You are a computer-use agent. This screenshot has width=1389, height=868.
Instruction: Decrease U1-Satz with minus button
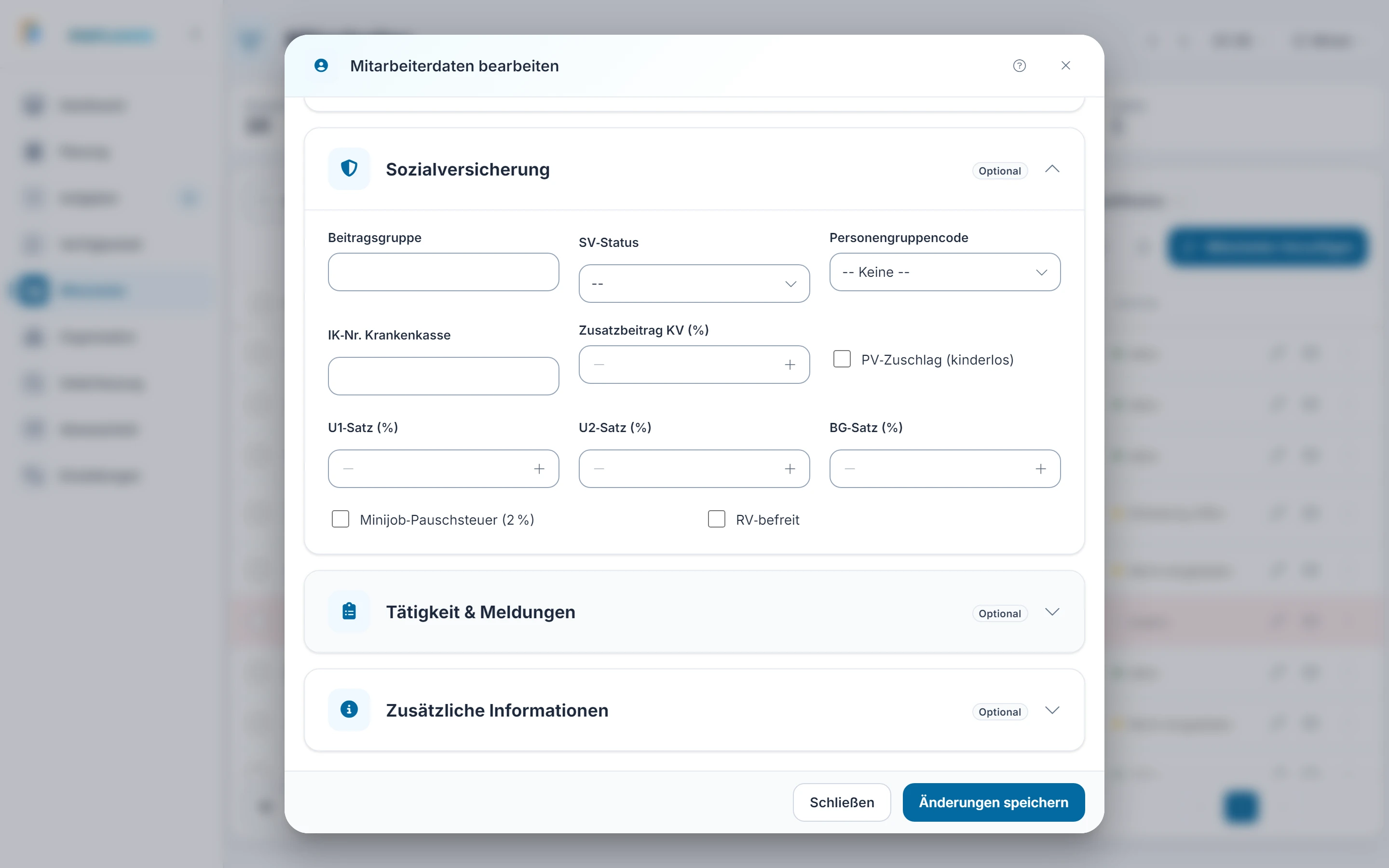pyautogui.click(x=348, y=469)
